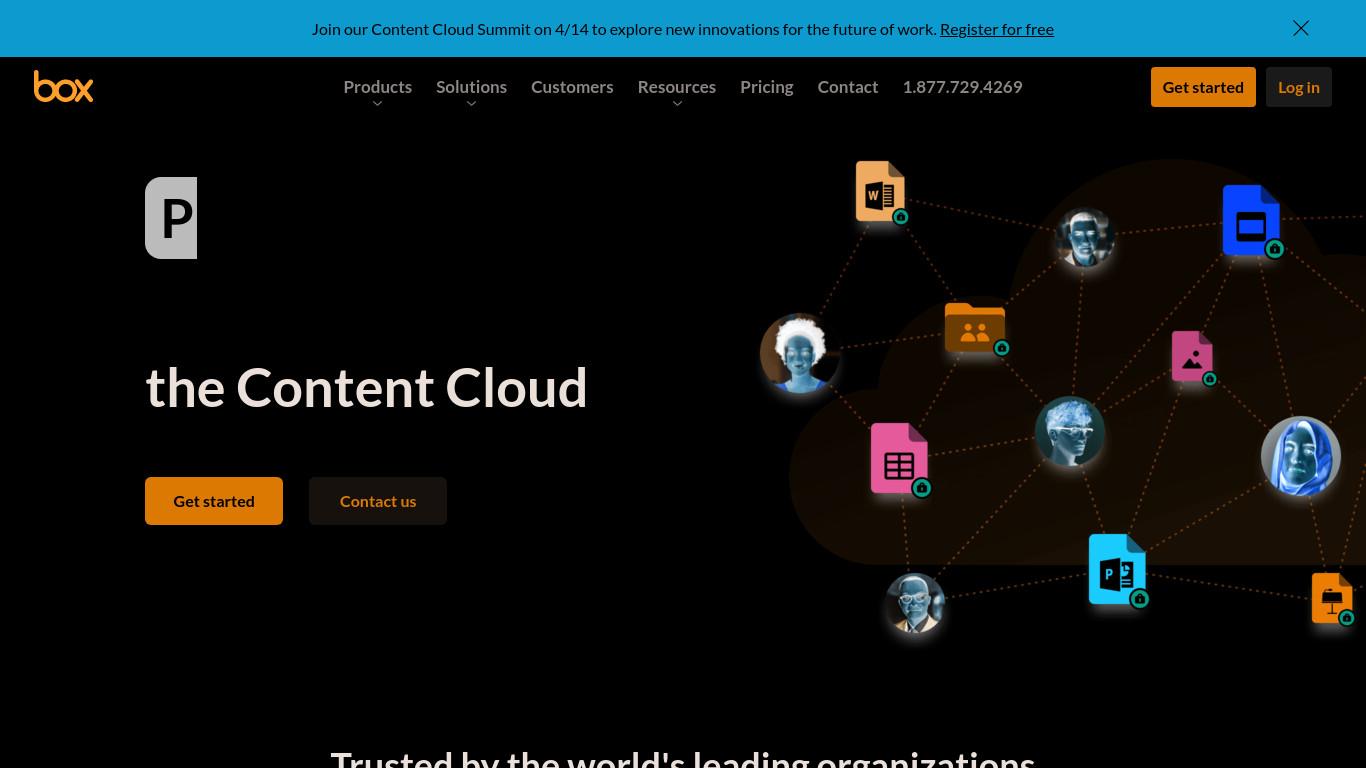1366x768 pixels.
Task: Click the hero Get started button
Action: 214,501
